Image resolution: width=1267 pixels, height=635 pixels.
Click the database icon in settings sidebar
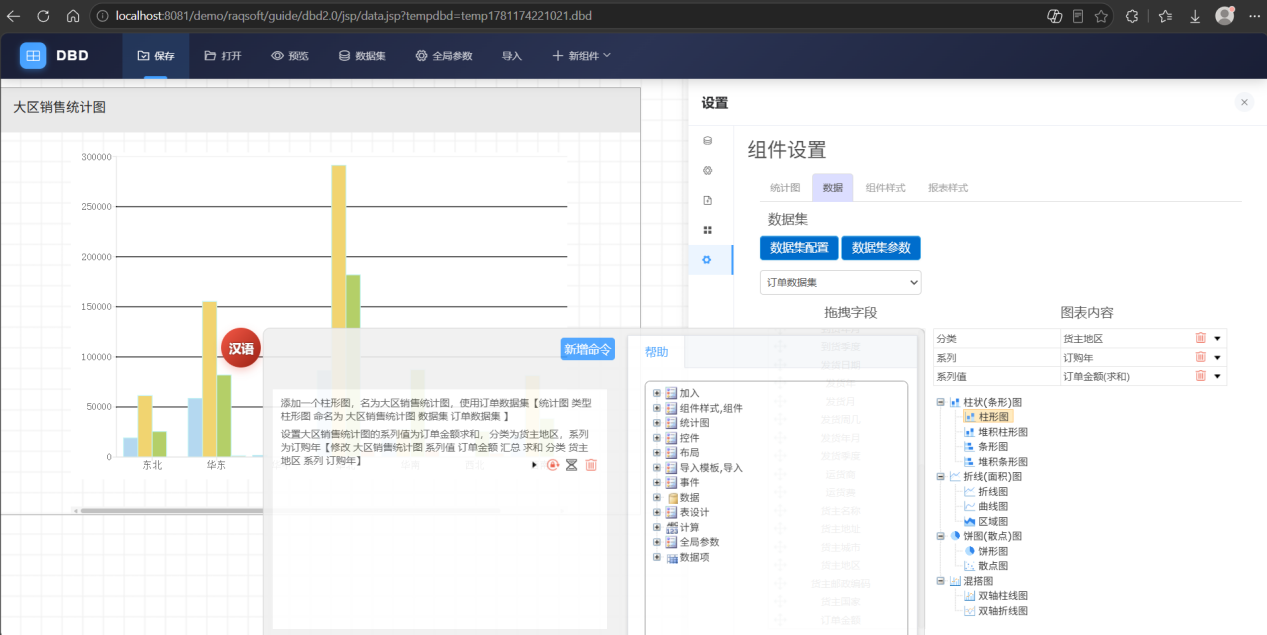click(x=708, y=140)
